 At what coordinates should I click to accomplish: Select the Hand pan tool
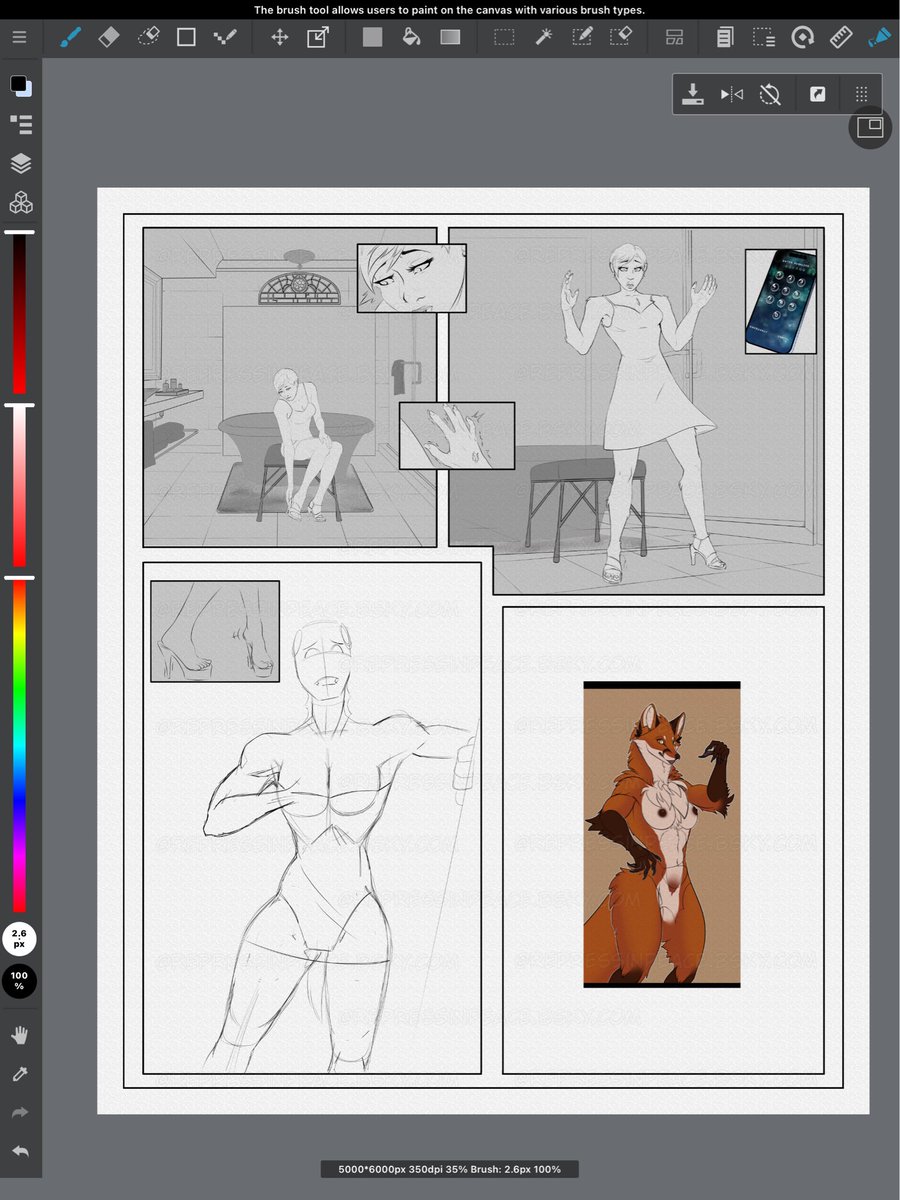pos(20,1035)
